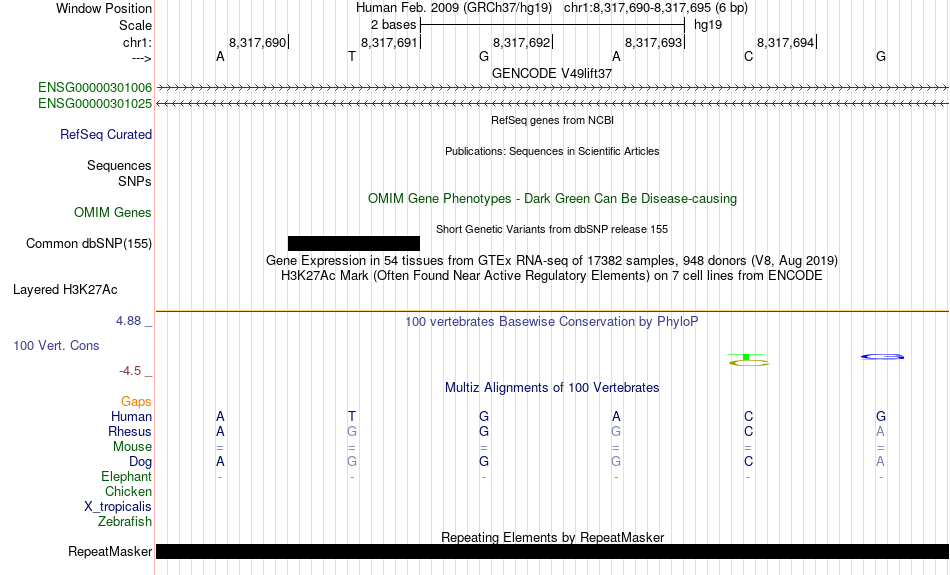Click the right-pointing ENSG00000301006 intron arrows
950x575 pixels.
[552, 88]
